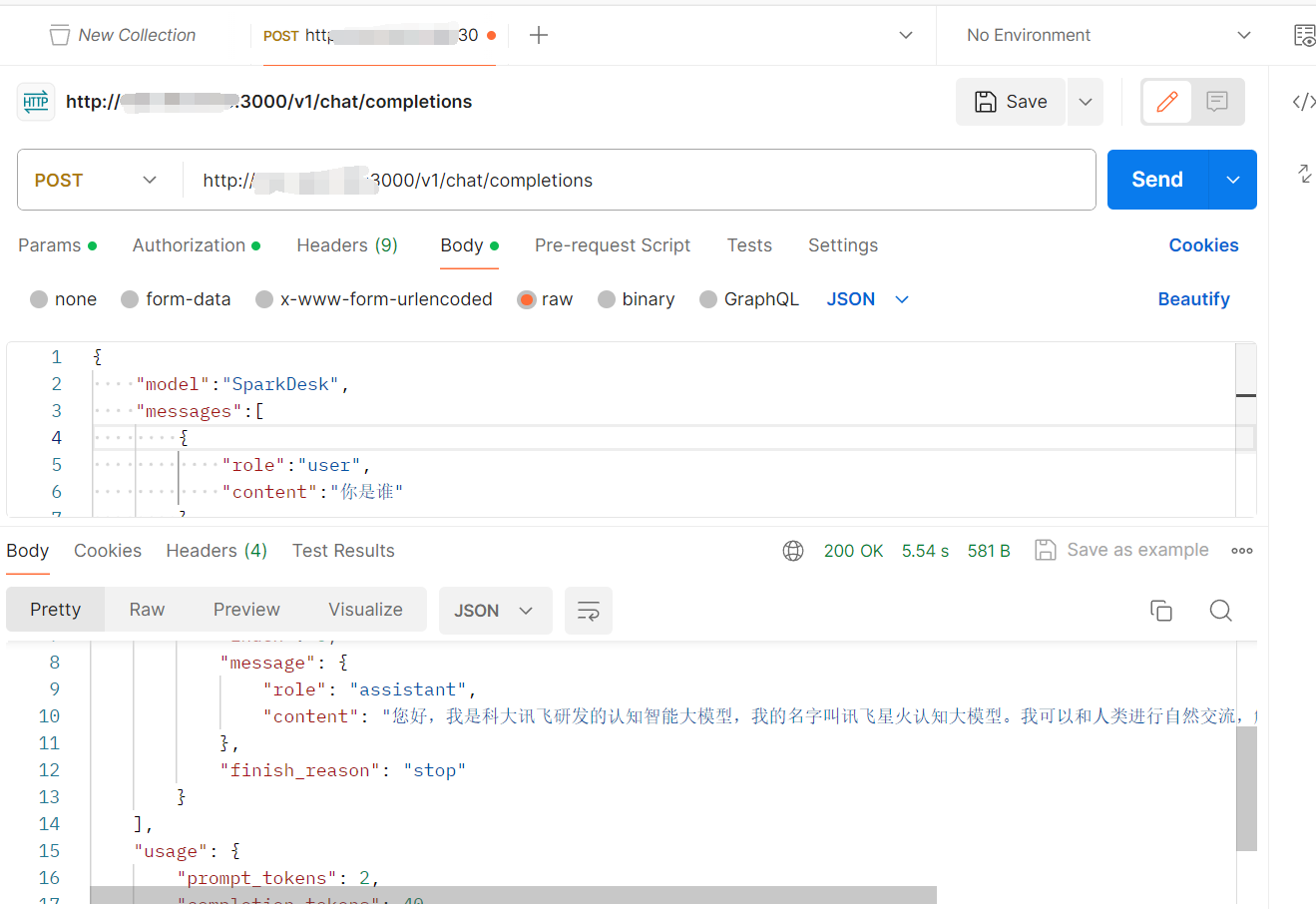Click the Send button
The height and width of the screenshot is (909, 1316).
(1157, 180)
